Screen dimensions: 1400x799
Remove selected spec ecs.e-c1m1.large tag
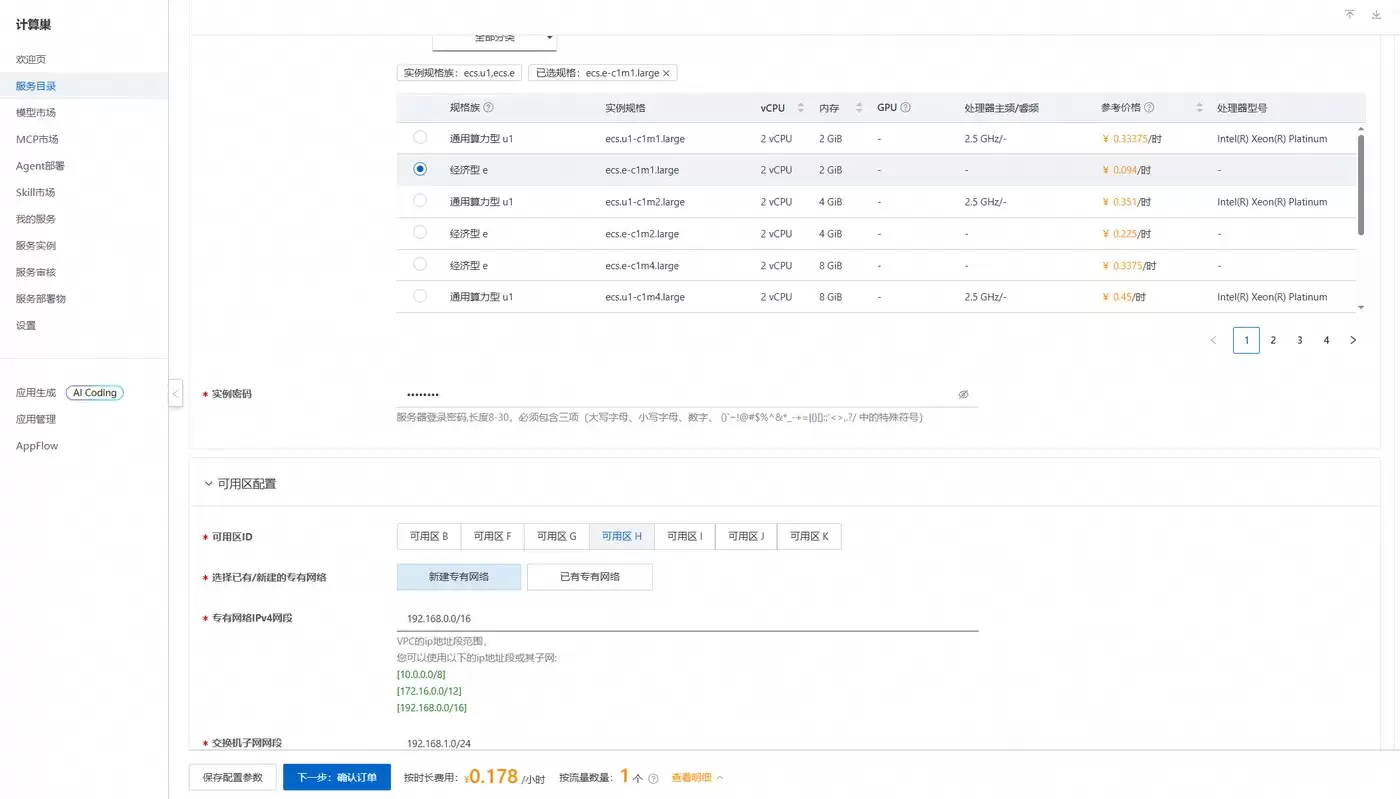(x=667, y=73)
